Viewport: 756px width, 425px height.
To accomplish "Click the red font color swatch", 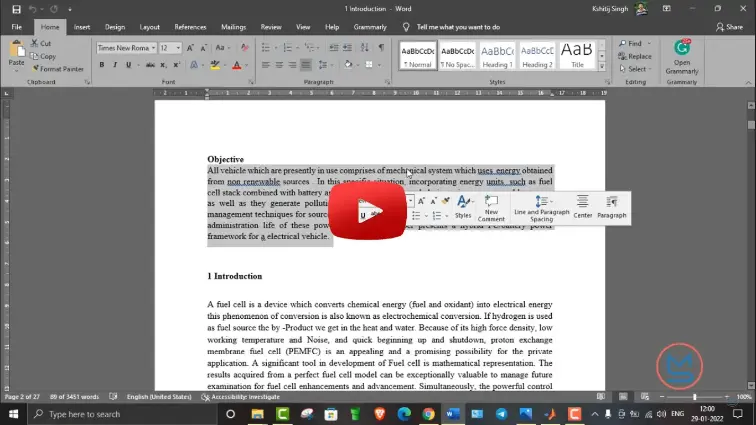I will (x=237, y=65).
